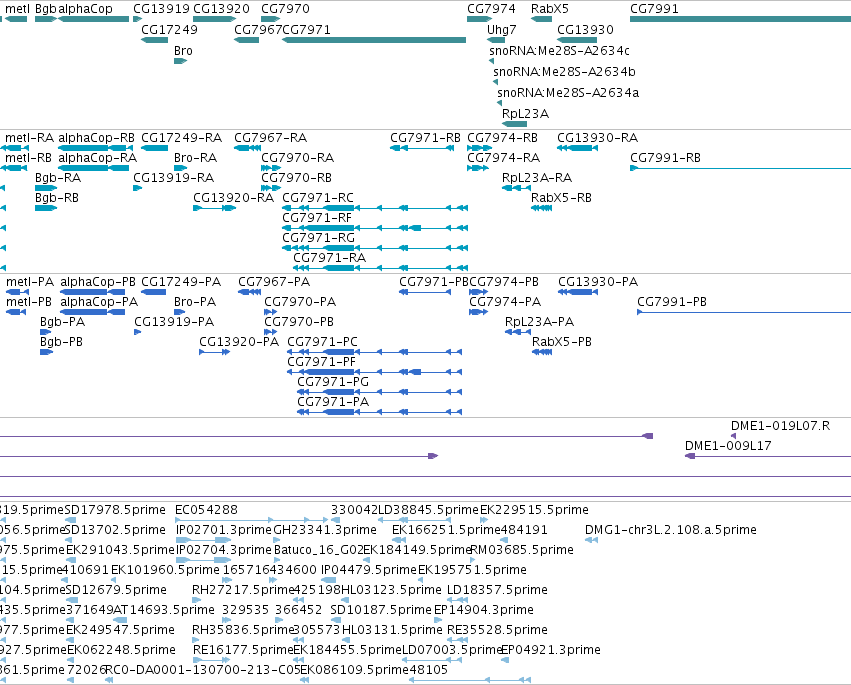Click transcript RpL23A-RA
Image resolution: width=851 pixels, height=685 pixels.
[x=537, y=178]
